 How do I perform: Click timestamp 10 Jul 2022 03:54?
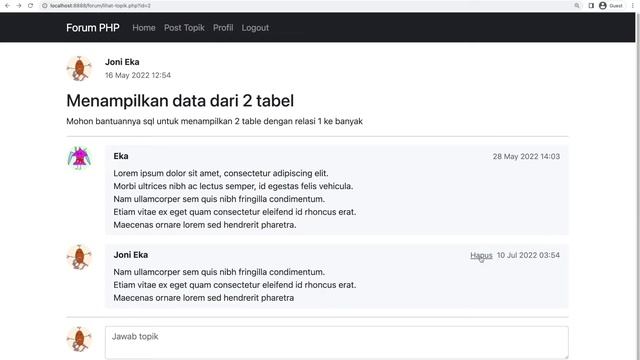tap(528, 255)
